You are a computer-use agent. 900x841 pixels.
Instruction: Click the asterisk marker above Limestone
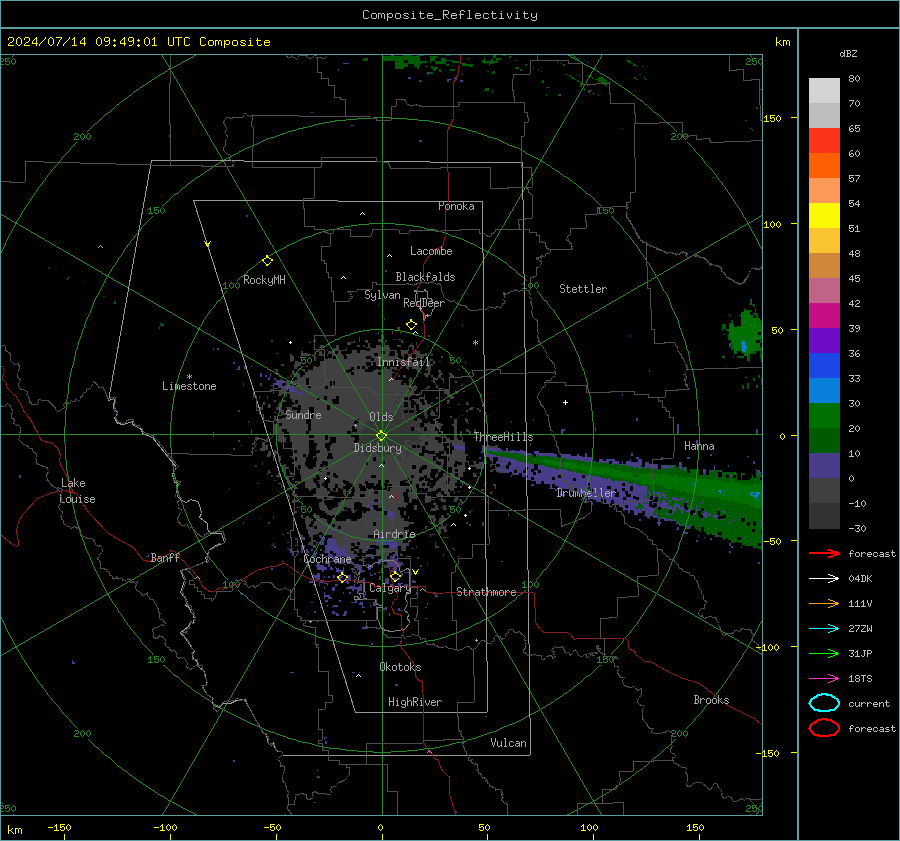tap(189, 377)
